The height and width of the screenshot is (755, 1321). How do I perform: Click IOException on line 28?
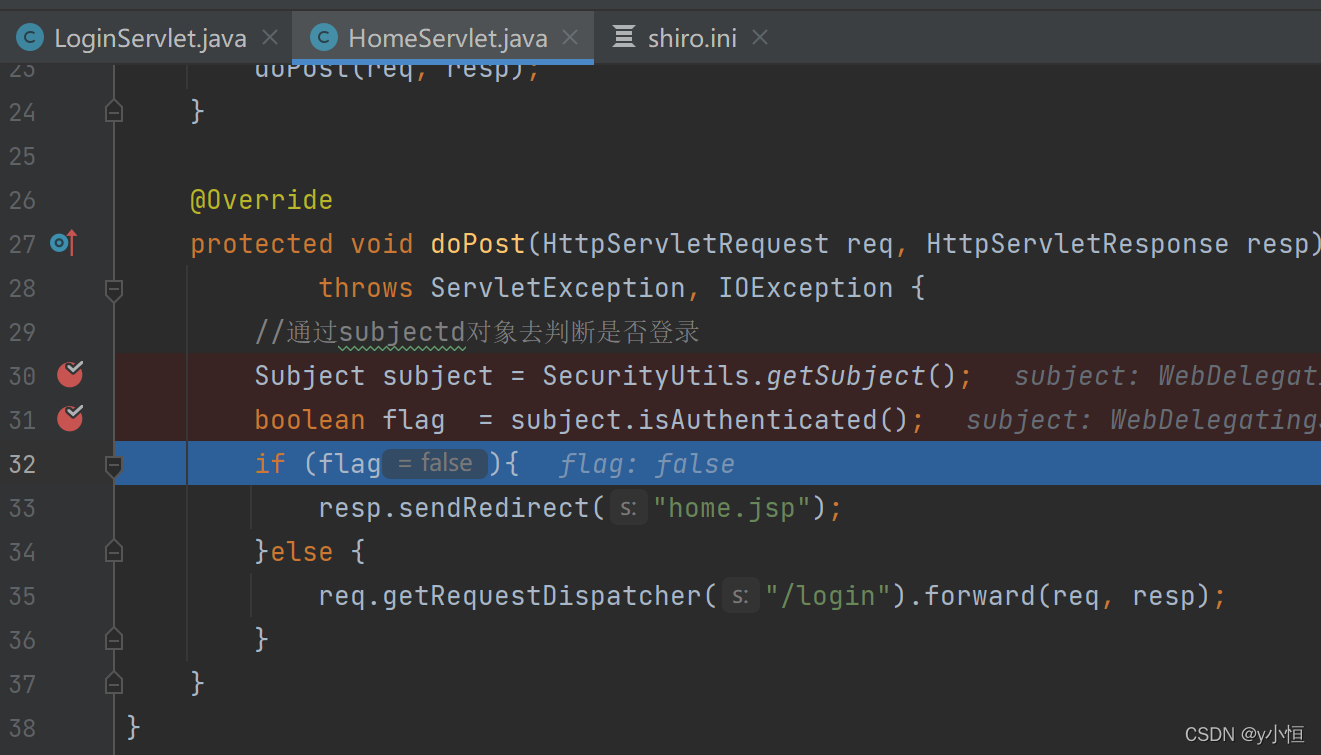click(806, 288)
